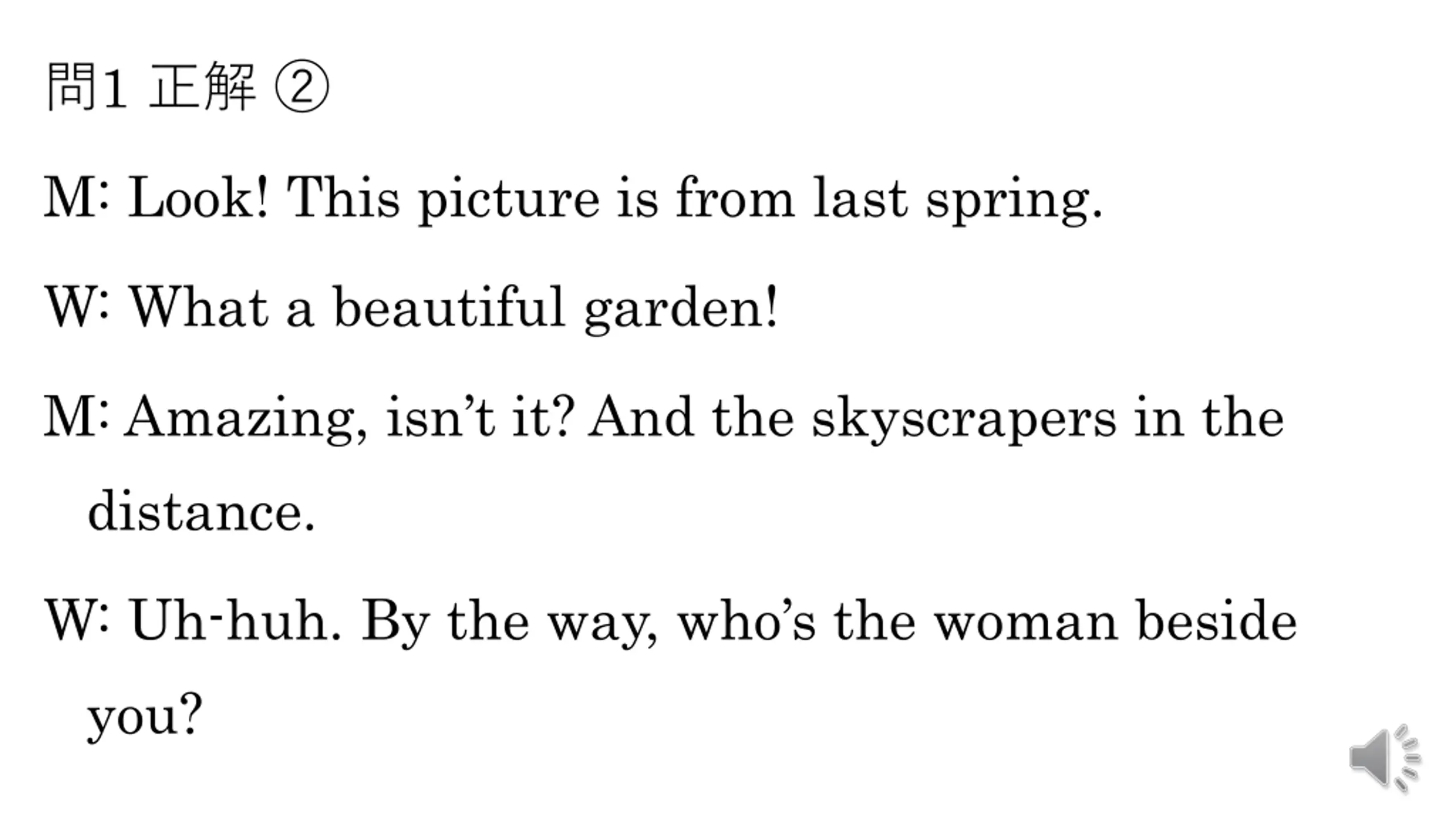This screenshot has height=819, width=1456.
Task: Click the word "Look!" in the first line
Action: 197,197
